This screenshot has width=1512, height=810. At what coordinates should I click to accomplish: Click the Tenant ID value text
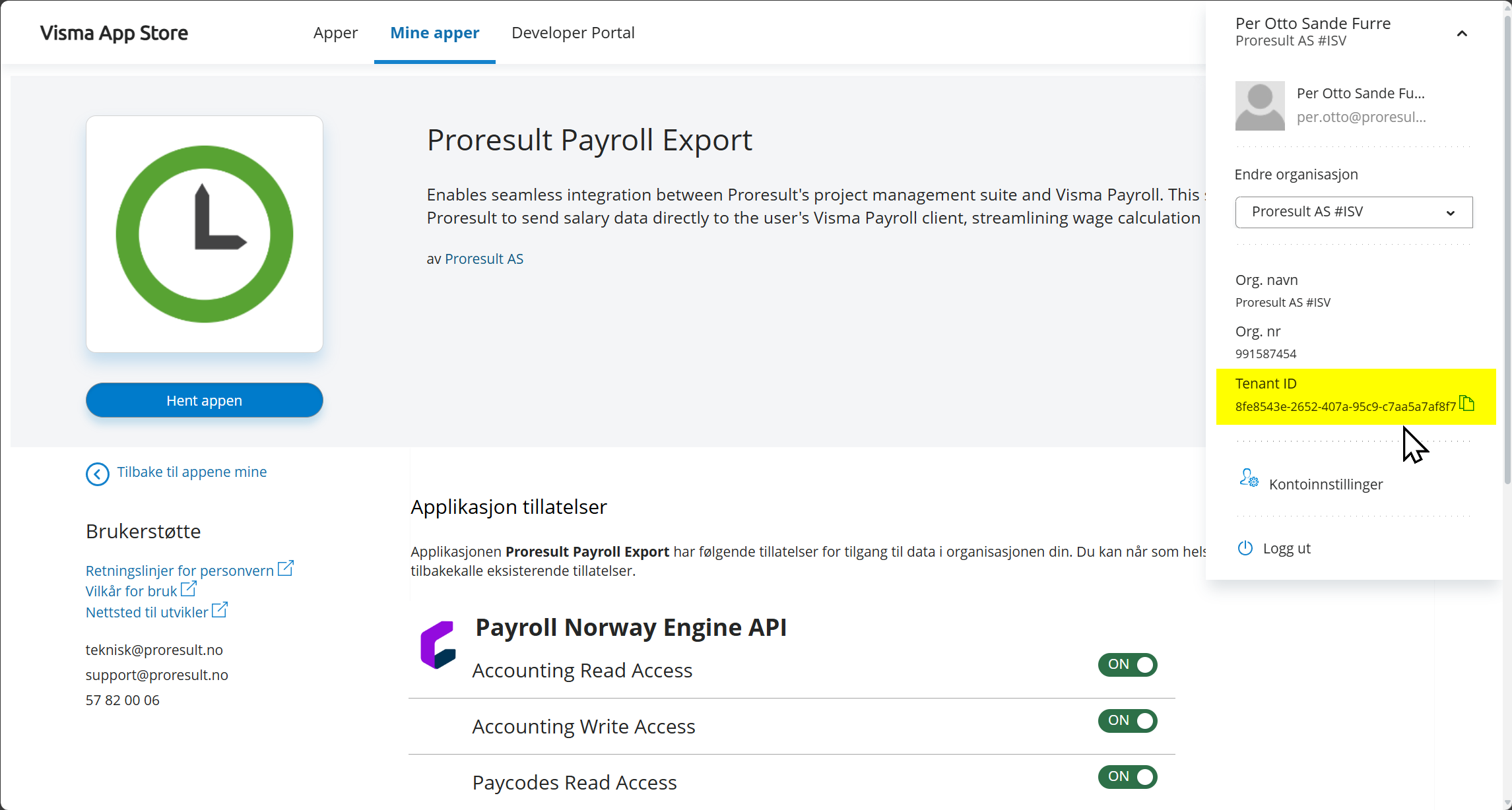coord(1345,406)
